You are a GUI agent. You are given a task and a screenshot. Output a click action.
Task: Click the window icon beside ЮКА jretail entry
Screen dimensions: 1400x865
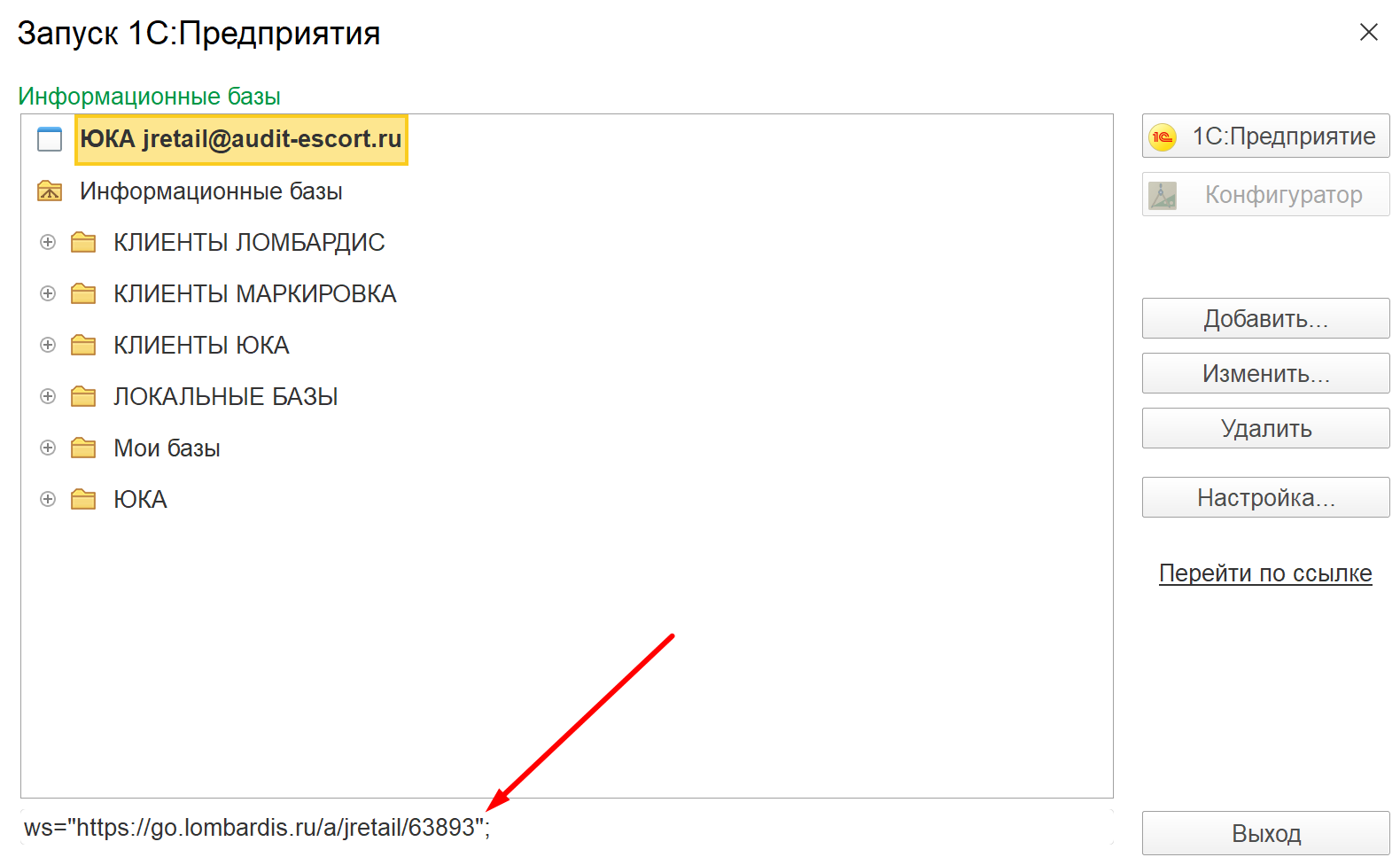point(50,139)
